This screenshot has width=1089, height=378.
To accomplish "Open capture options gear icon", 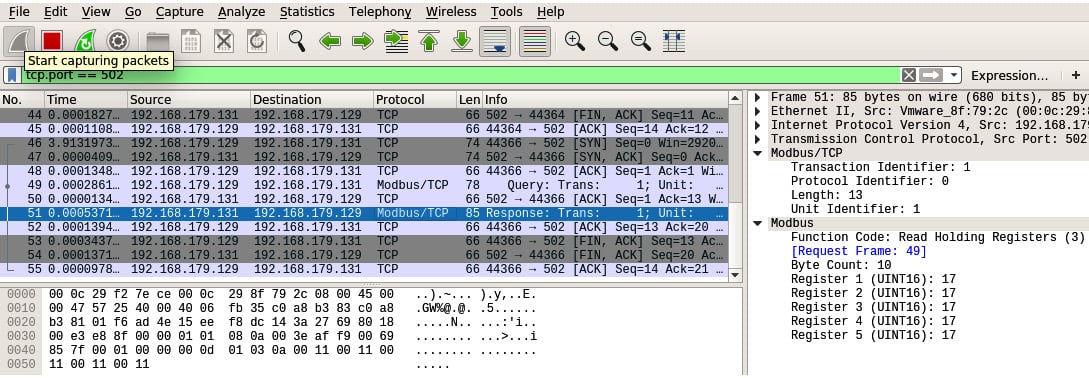I will coord(117,41).
